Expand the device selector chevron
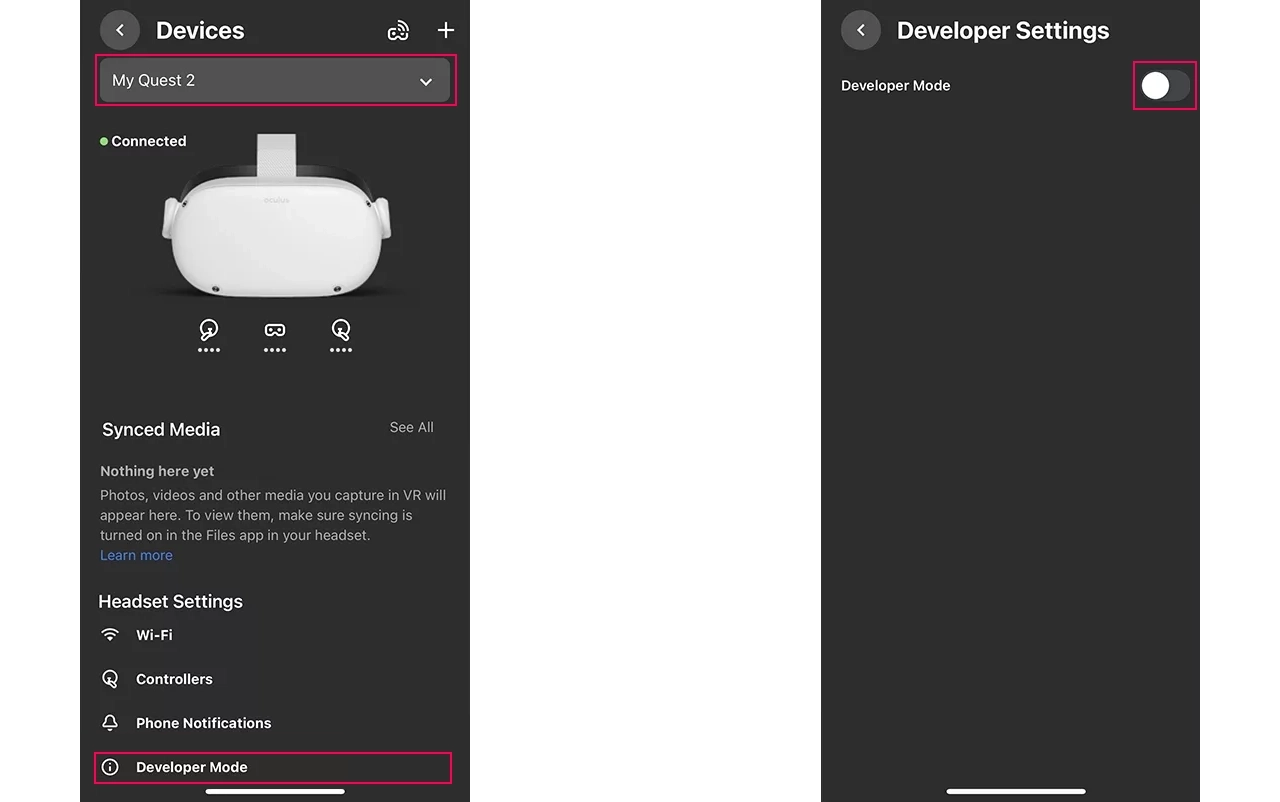This screenshot has width=1280, height=802. point(425,81)
